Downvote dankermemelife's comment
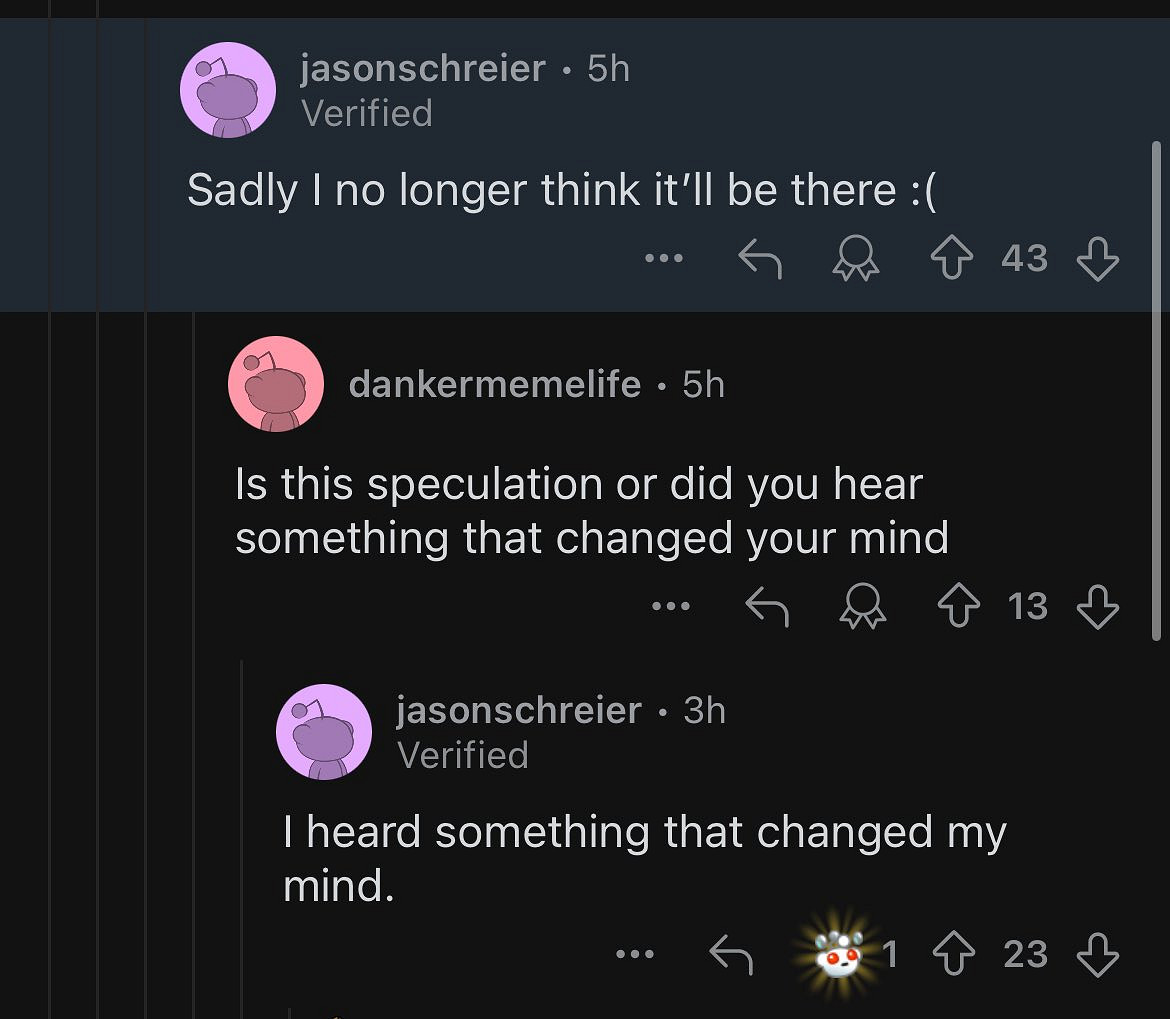Screen dimensions: 1170x1019 click(x=1097, y=607)
